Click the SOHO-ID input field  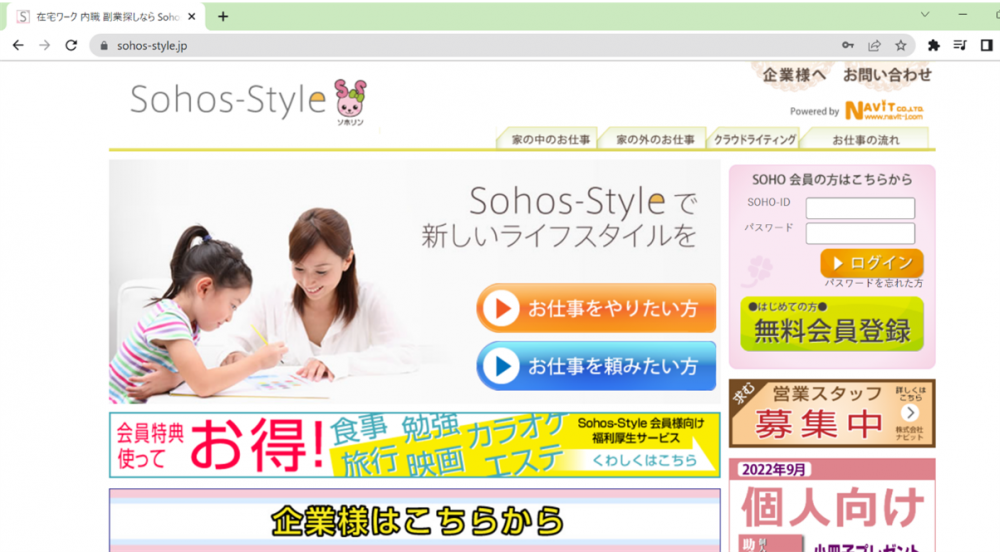point(860,208)
